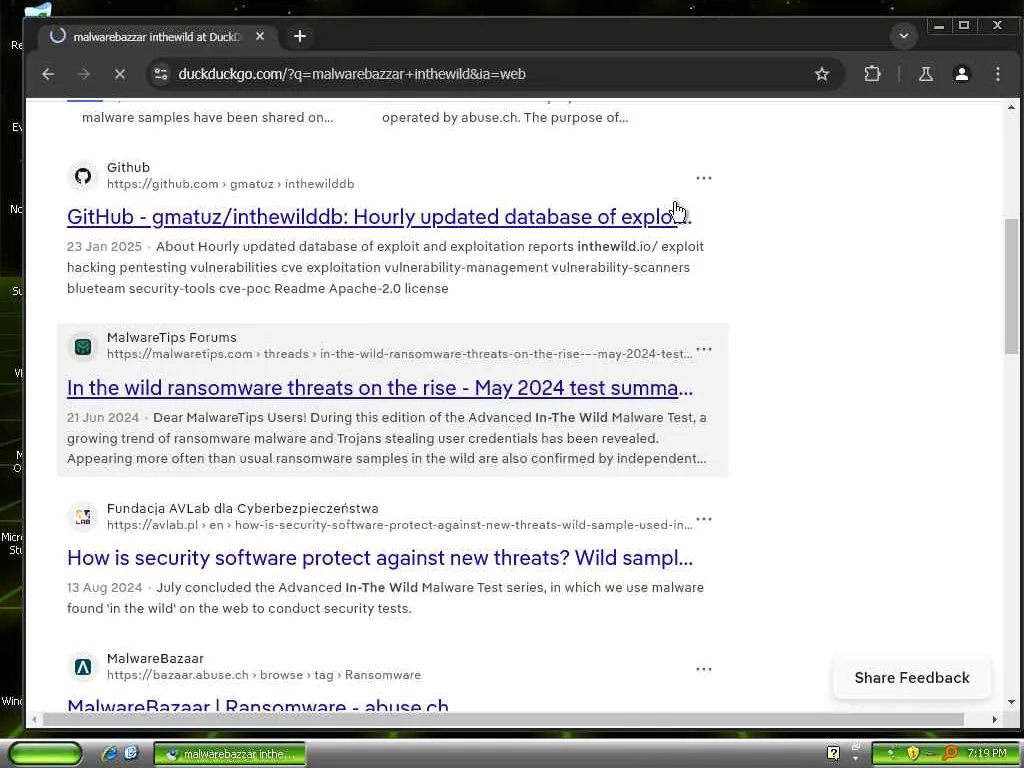Image resolution: width=1024 pixels, height=768 pixels.
Task: Select the malwarebazzar taskbar button
Action: (x=230, y=754)
